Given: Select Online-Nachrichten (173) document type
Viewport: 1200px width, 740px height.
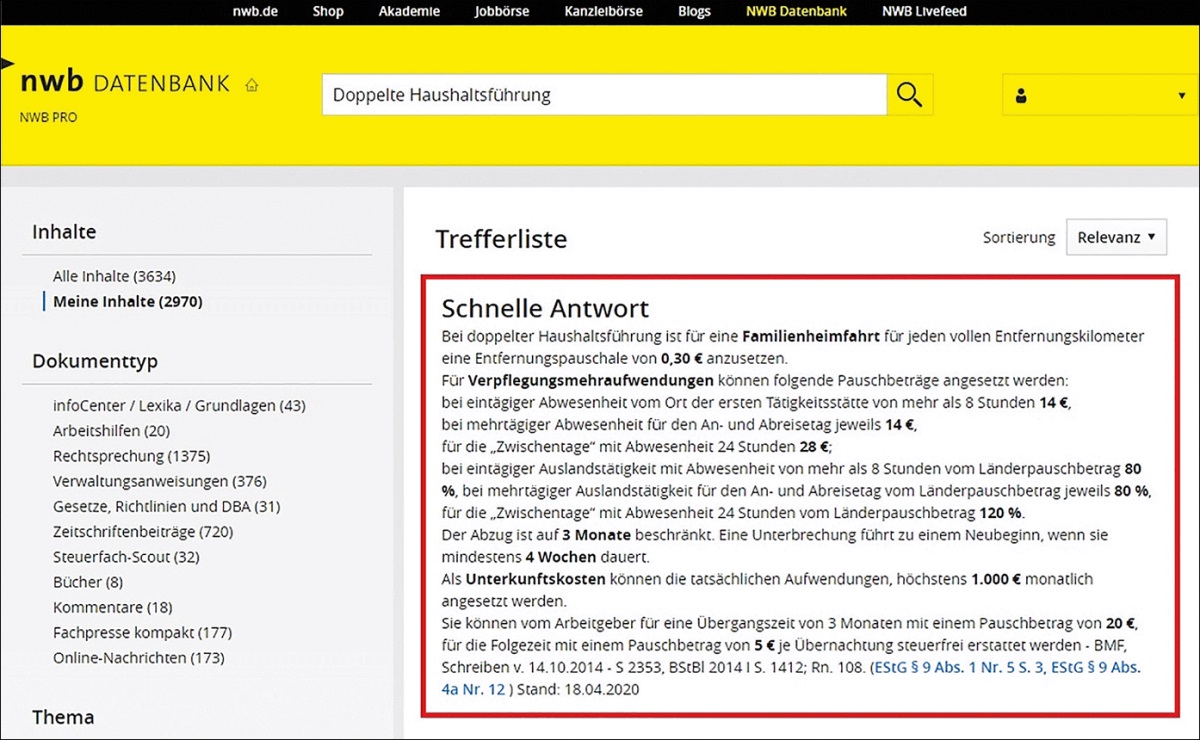Looking at the screenshot, I should coord(138,657).
